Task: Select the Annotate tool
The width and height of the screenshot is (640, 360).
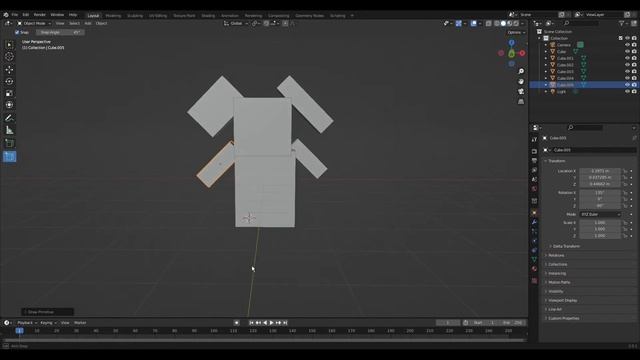Action: [x=9, y=118]
